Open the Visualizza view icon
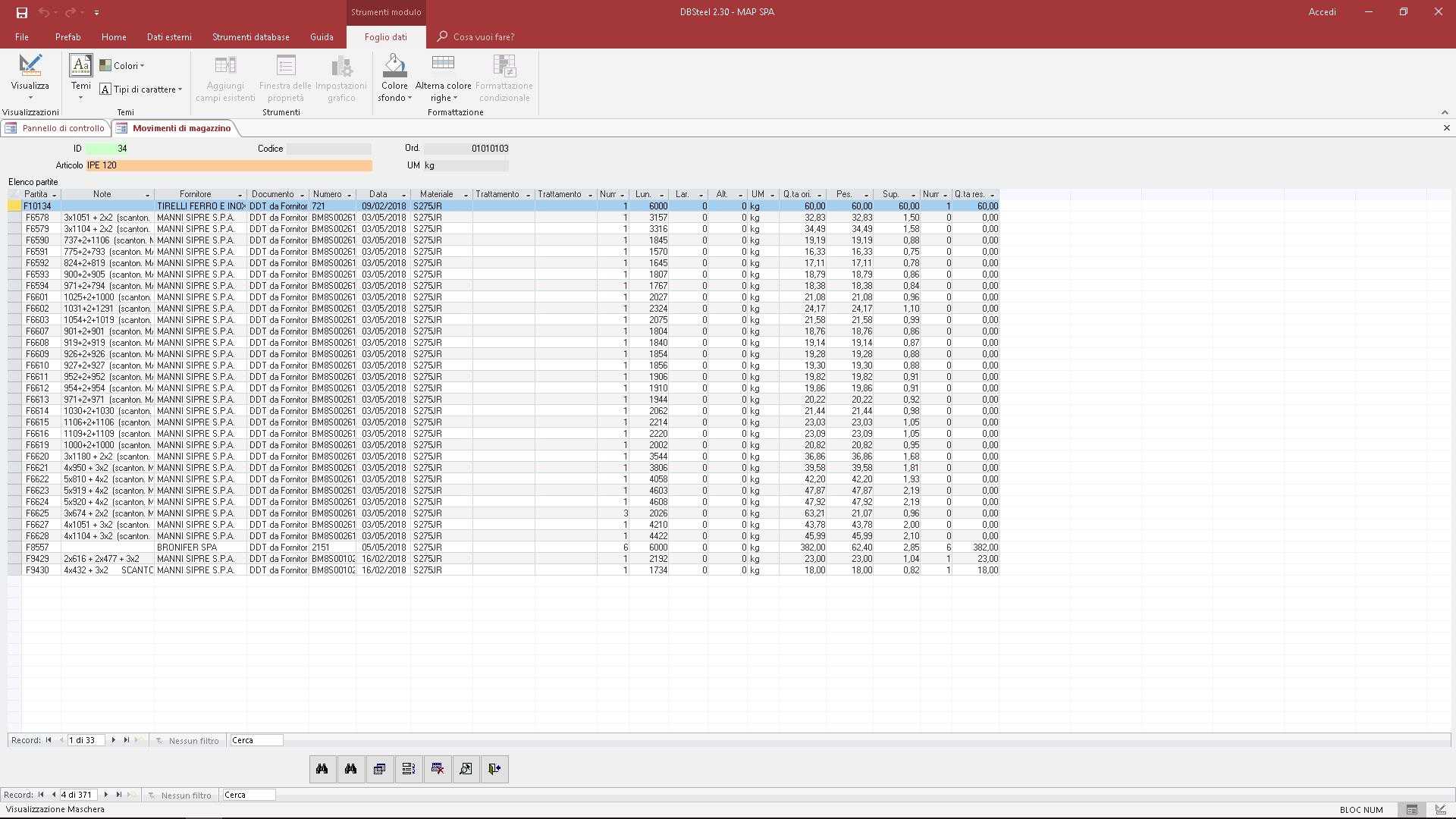This screenshot has height=819, width=1456. coord(30,65)
